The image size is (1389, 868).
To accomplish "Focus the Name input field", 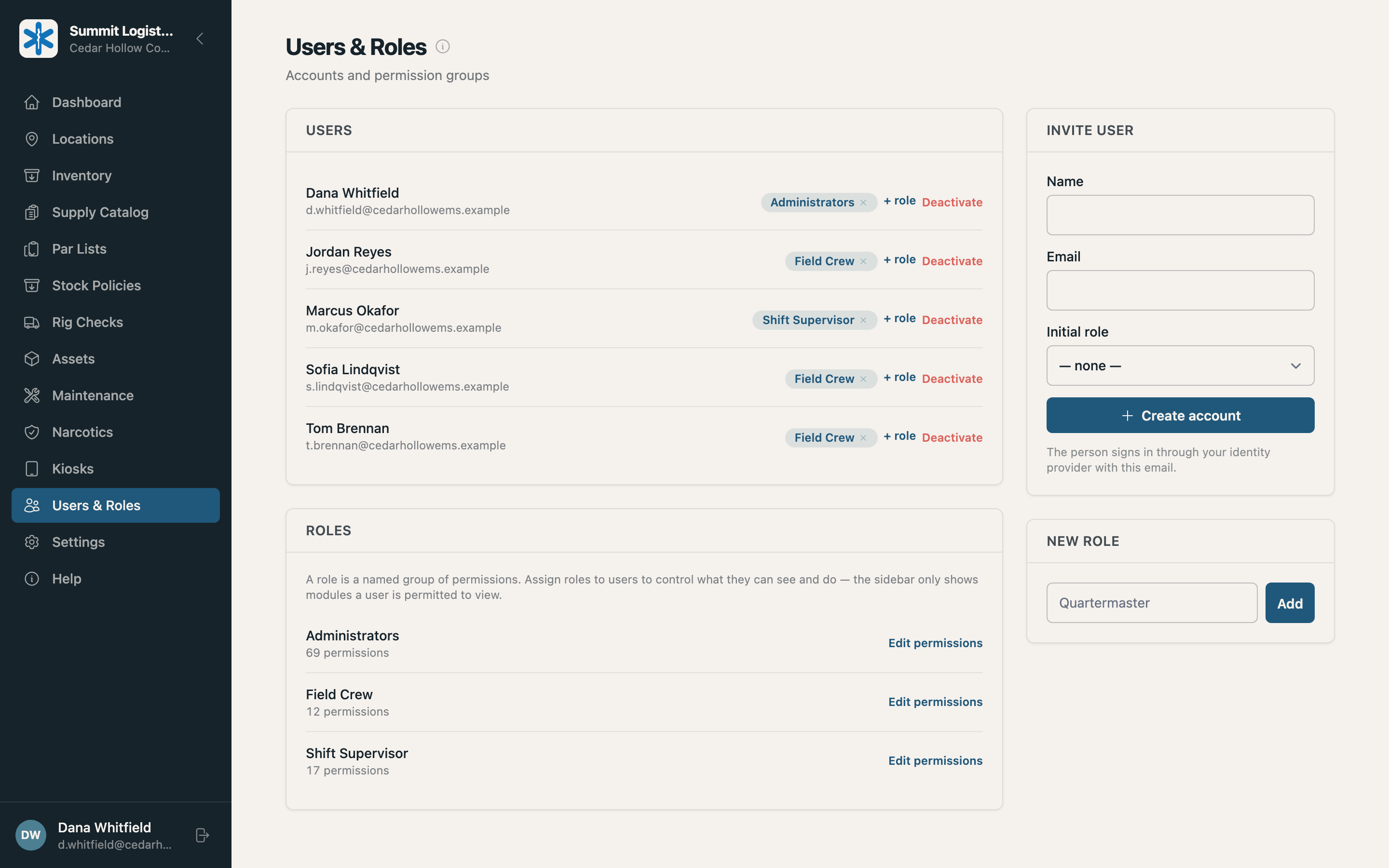I will (x=1180, y=215).
